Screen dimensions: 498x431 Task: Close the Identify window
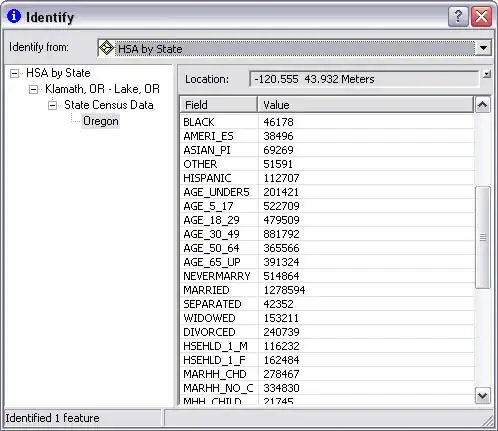[481, 16]
